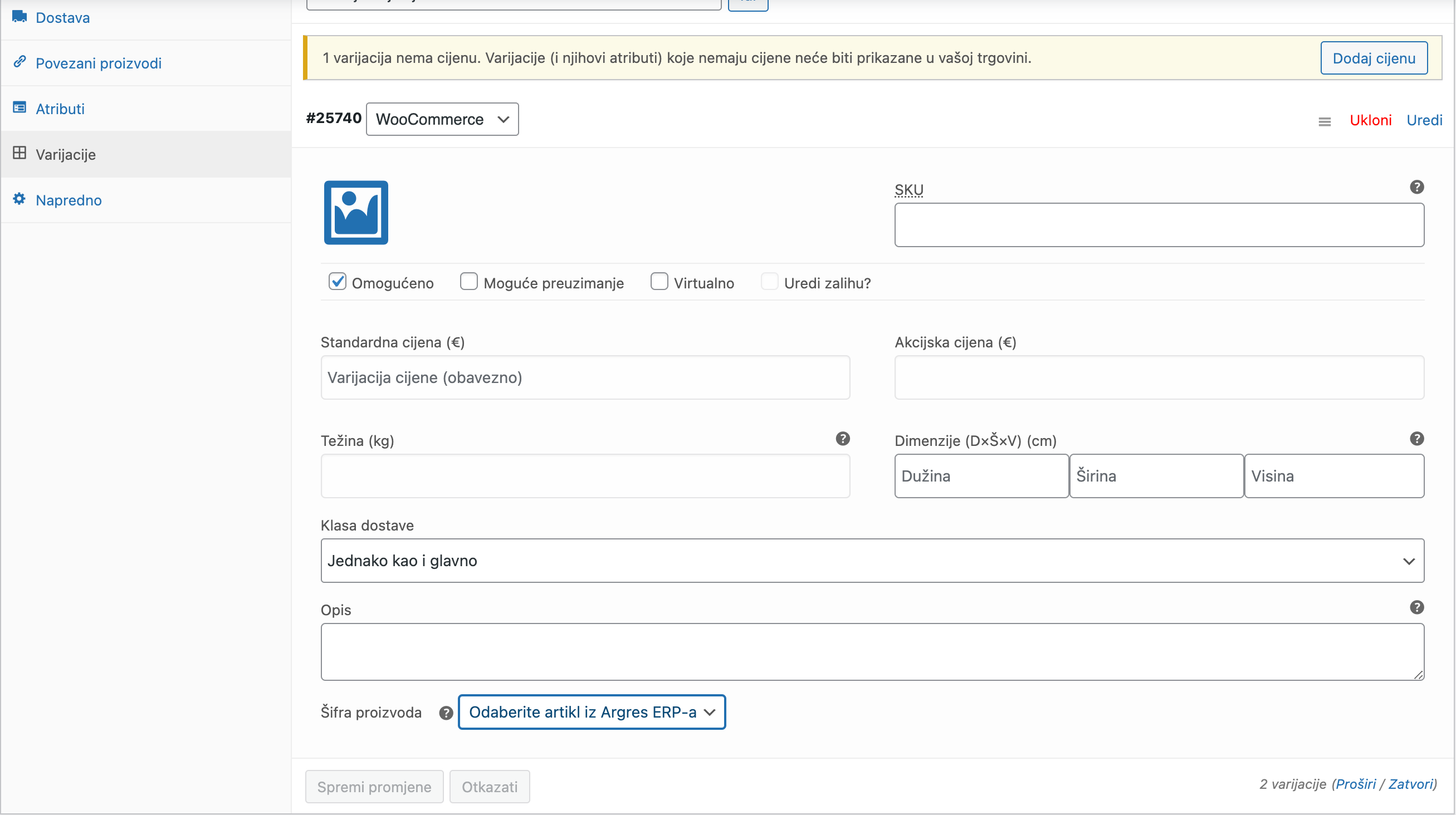Select the Dostava truck icon
1456x815 pixels.
pos(18,16)
